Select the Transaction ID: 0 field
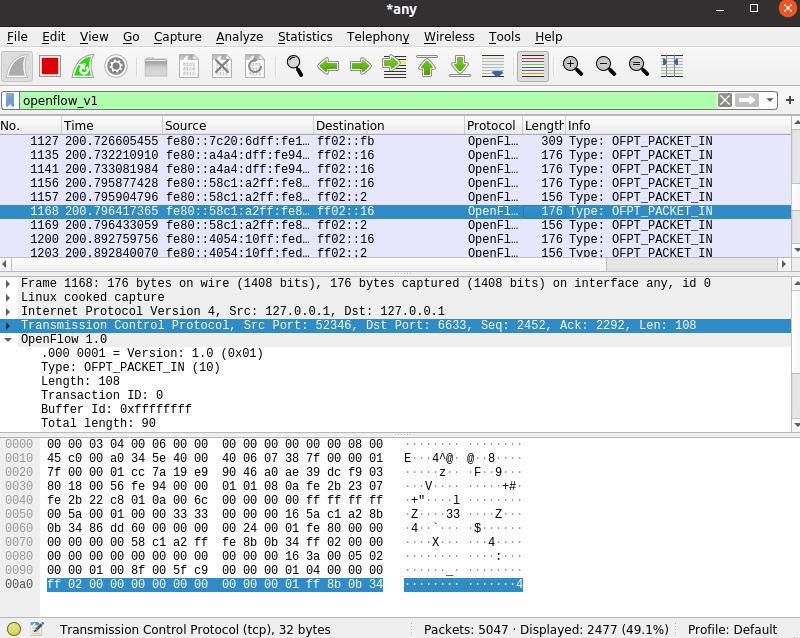 pyautogui.click(x=102, y=395)
